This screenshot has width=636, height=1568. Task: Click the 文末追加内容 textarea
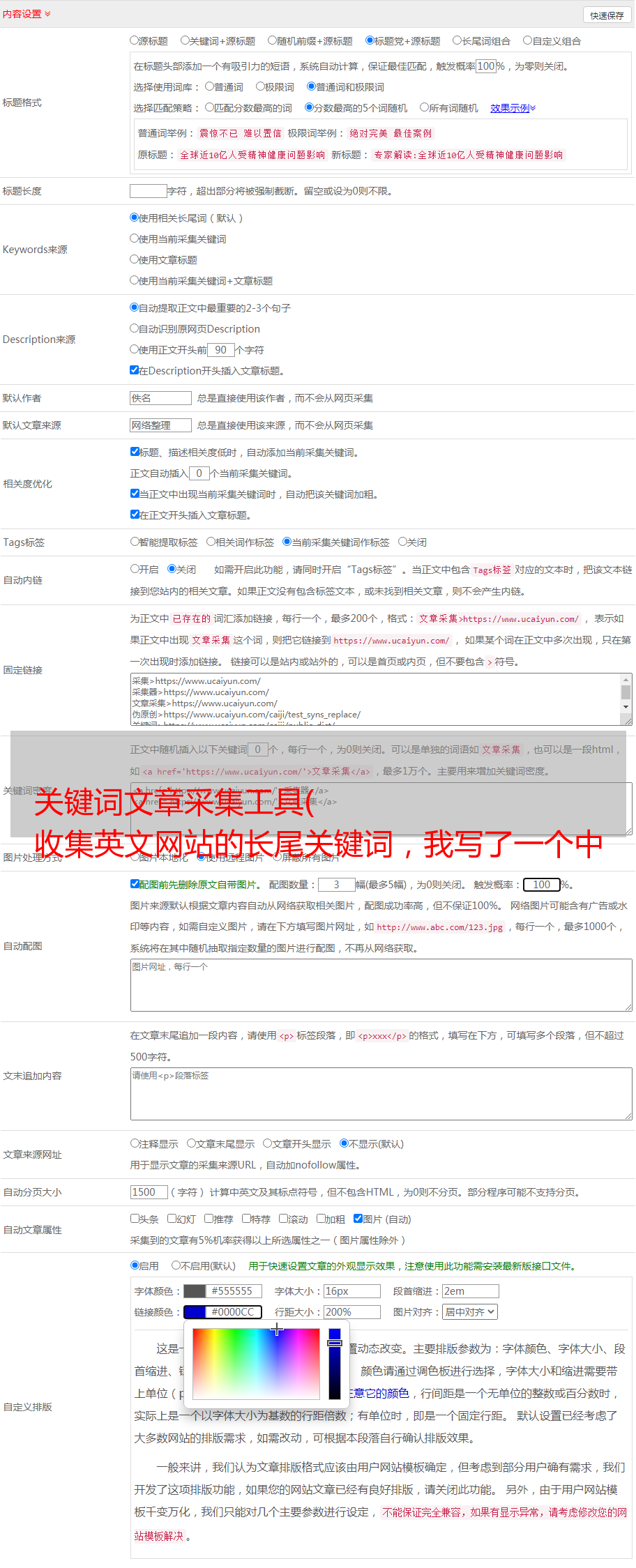[381, 1095]
